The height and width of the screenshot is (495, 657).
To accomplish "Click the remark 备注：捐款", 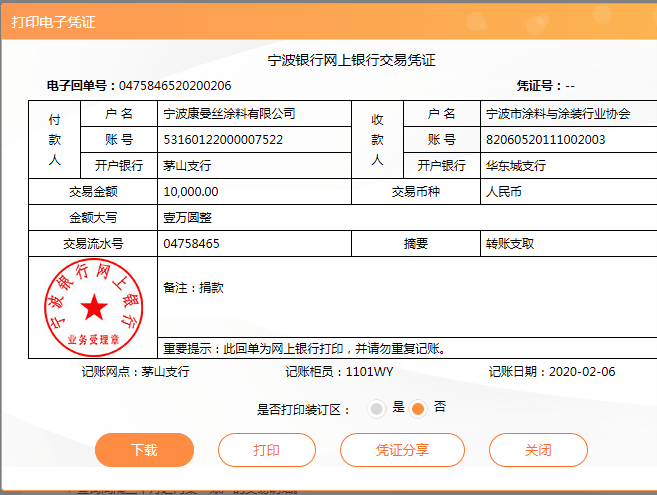I will point(193,288).
